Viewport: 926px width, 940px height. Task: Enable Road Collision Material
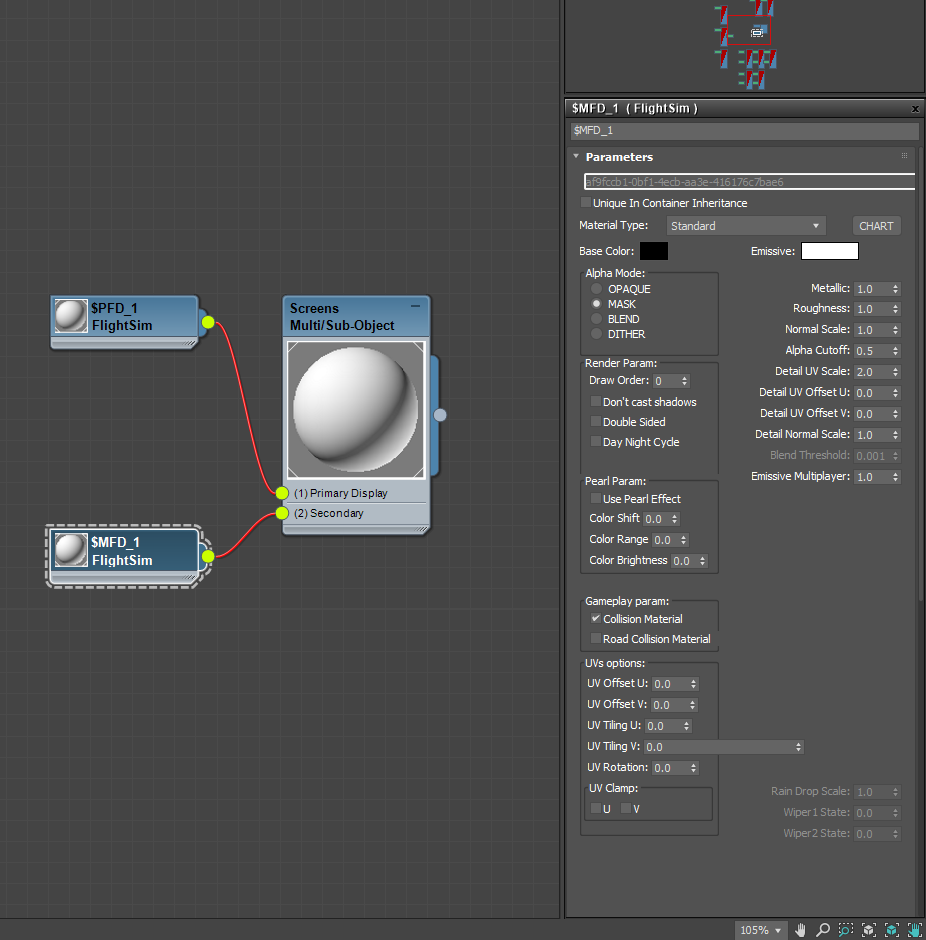point(596,638)
